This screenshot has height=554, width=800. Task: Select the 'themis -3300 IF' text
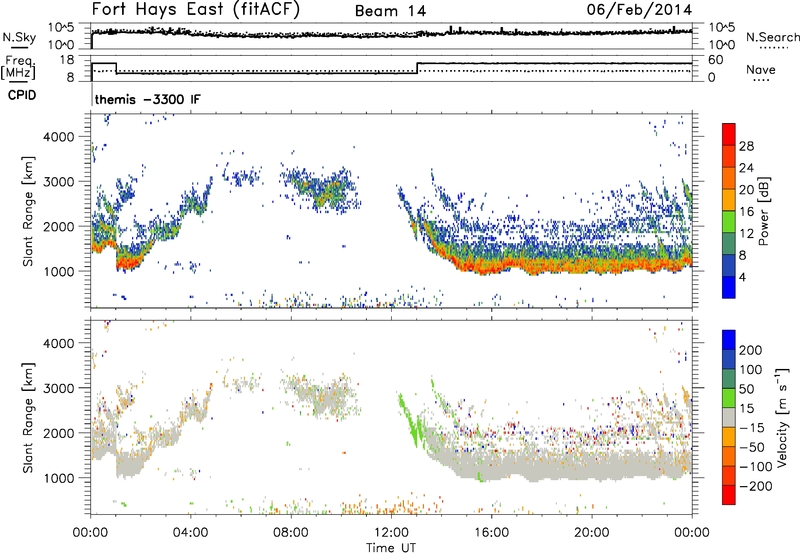click(x=147, y=99)
